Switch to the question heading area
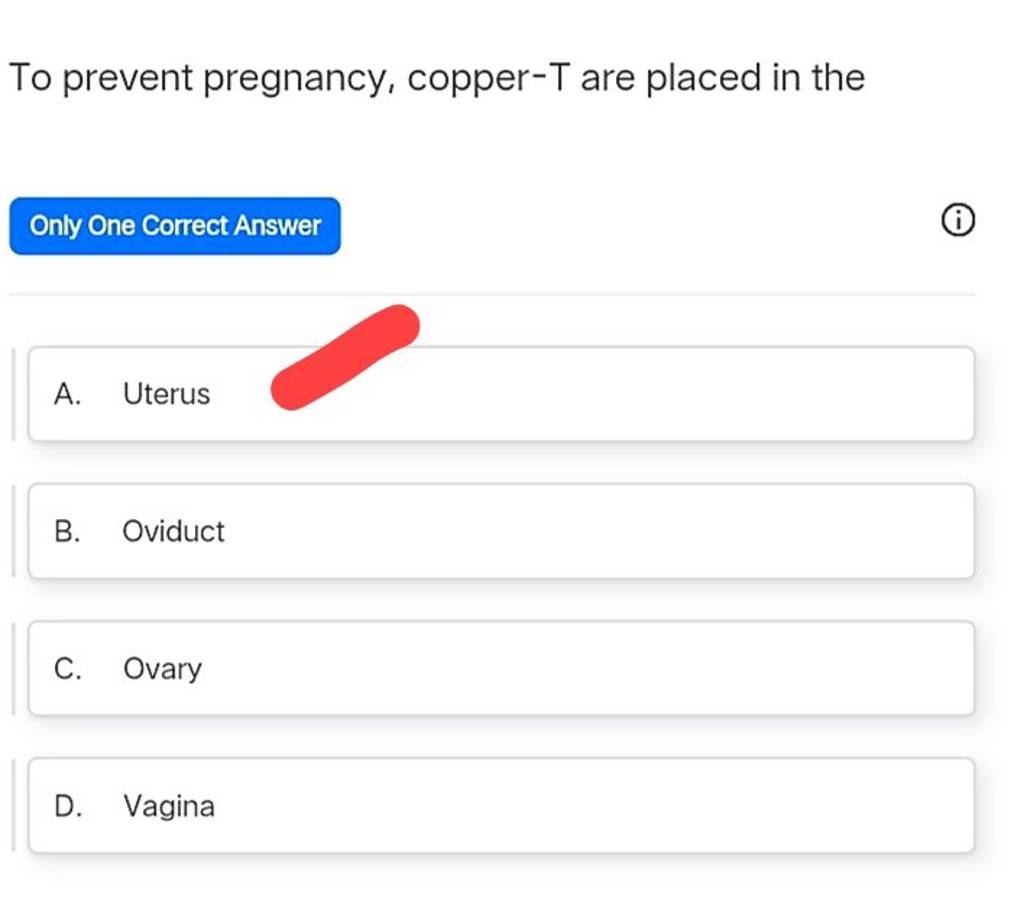Viewport: 1024px width, 914px height. click(x=437, y=76)
